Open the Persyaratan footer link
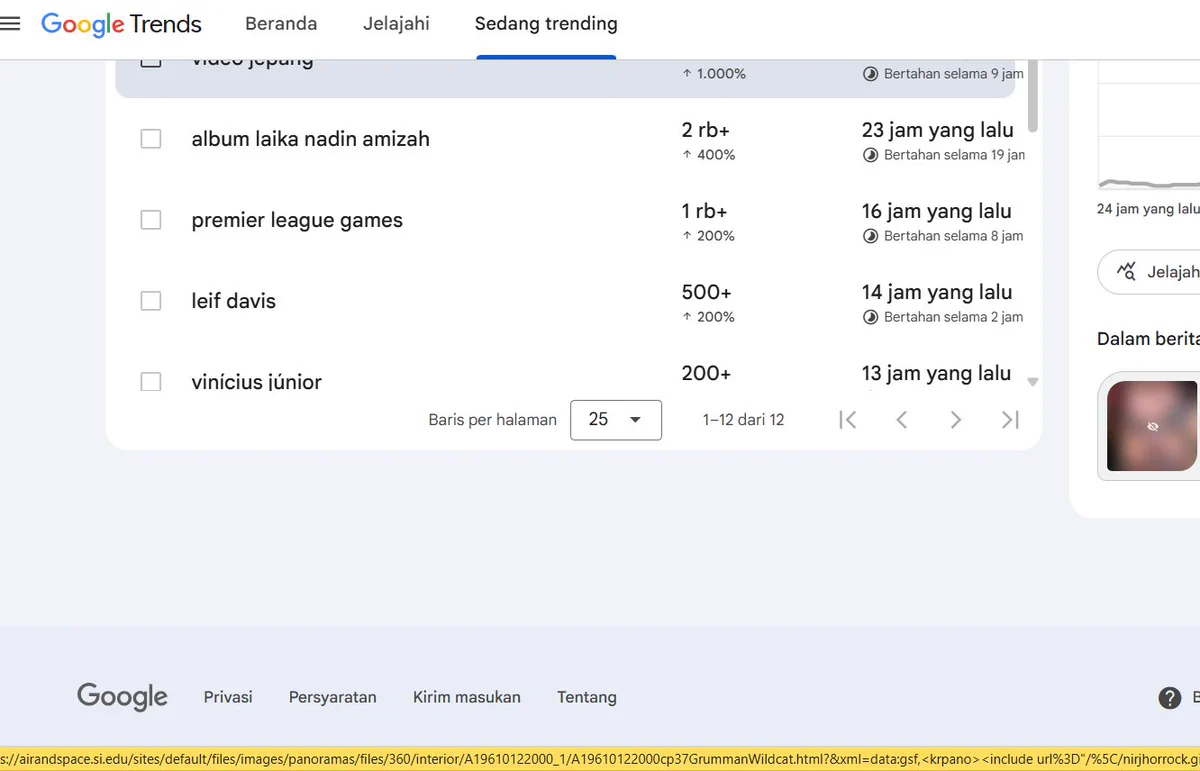1200x771 pixels. coord(333,697)
